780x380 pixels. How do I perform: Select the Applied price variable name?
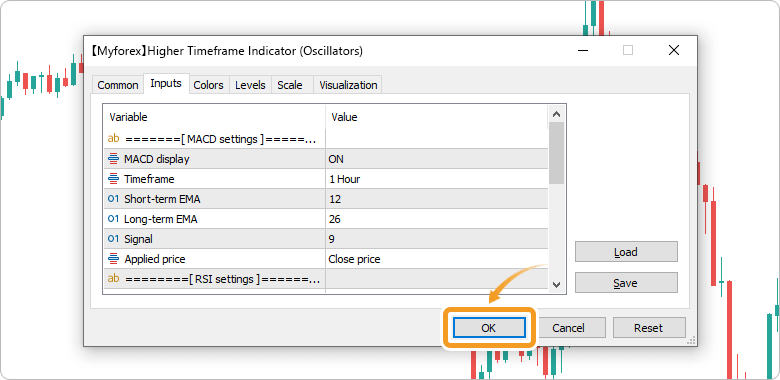pos(155,259)
